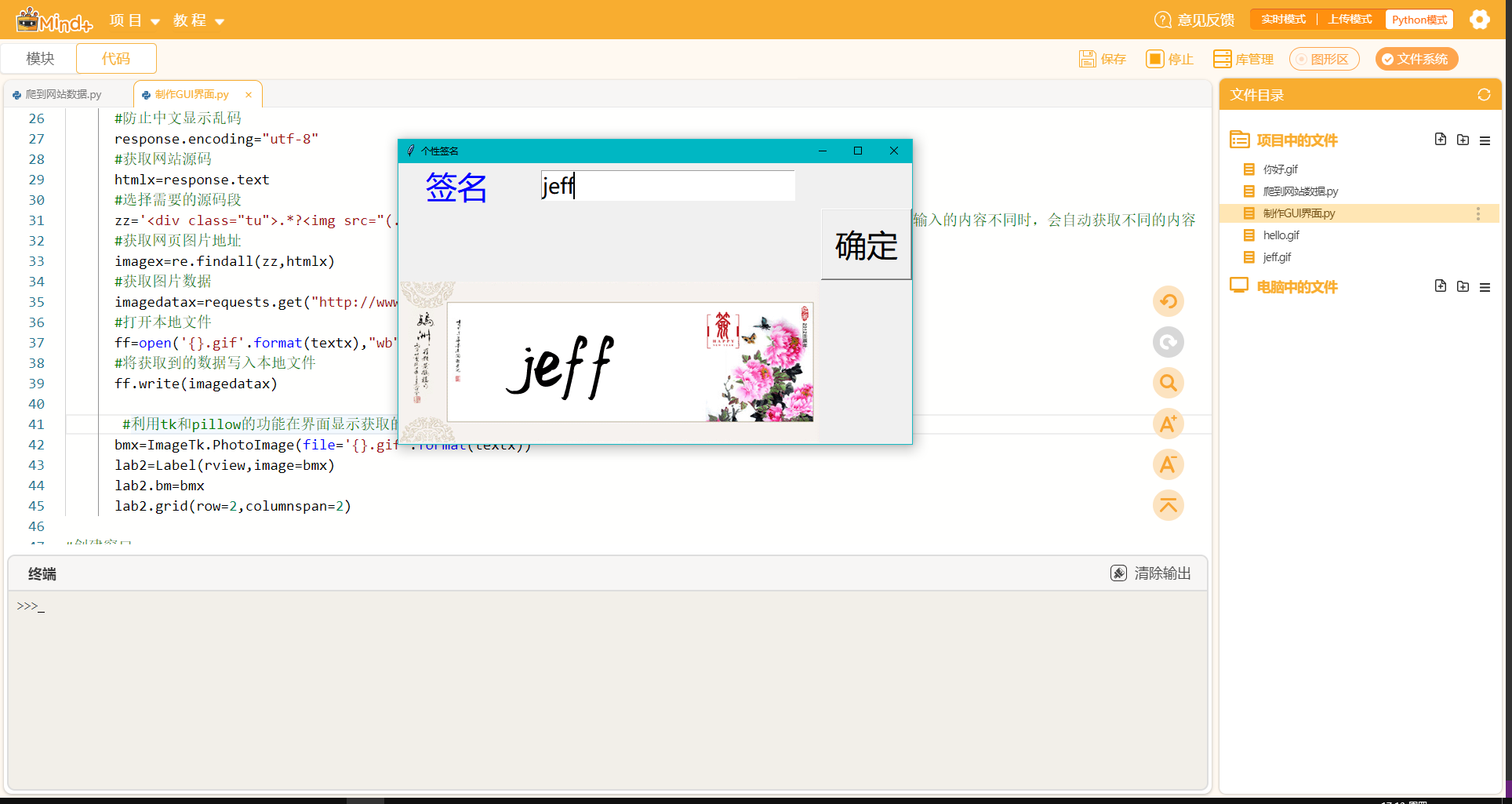Image resolution: width=1512 pixels, height=804 pixels.
Task: Click code line ff.write(imagedatax)
Action: pyautogui.click(x=196, y=384)
